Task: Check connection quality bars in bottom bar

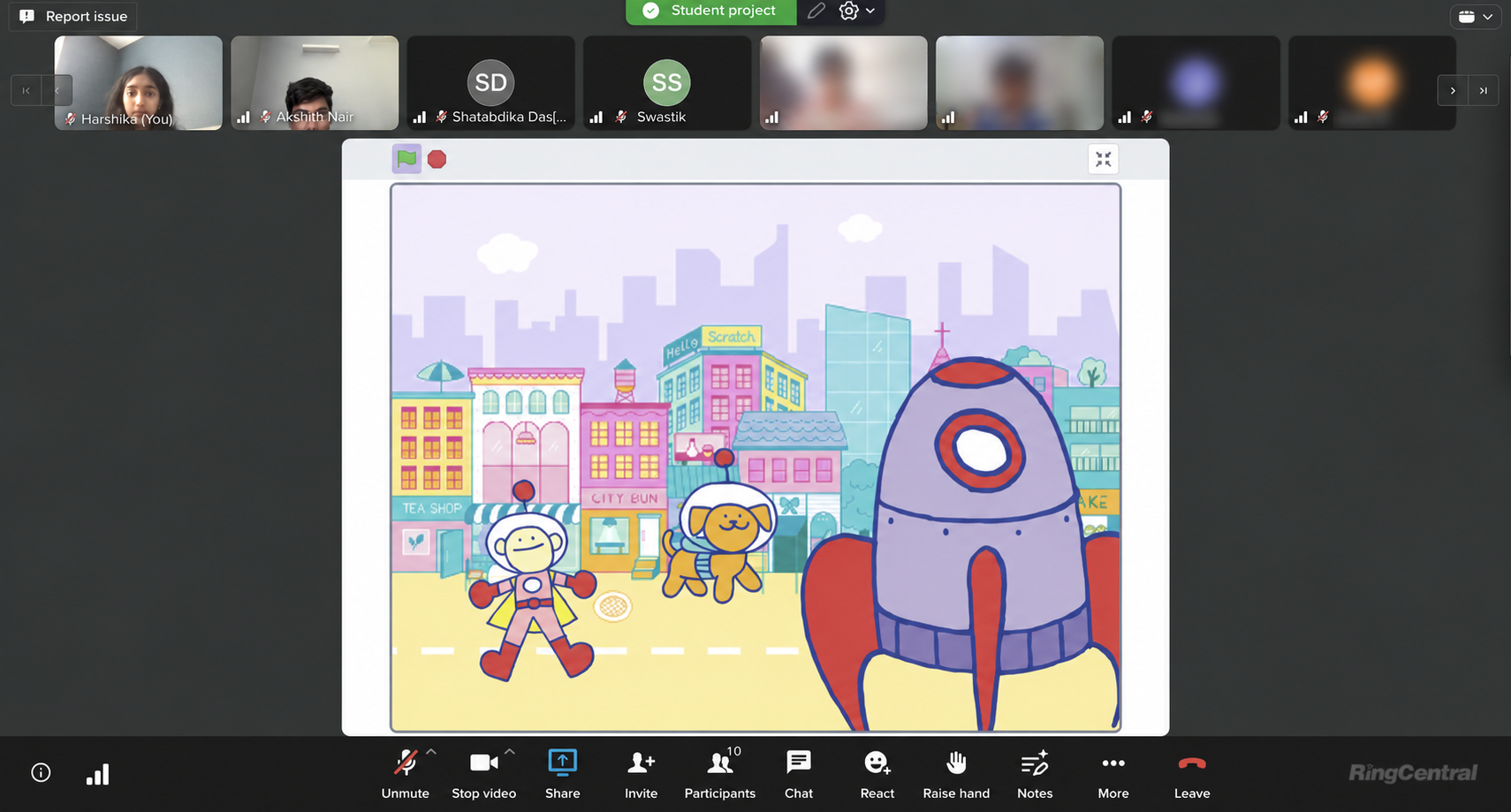Action: pos(97,775)
